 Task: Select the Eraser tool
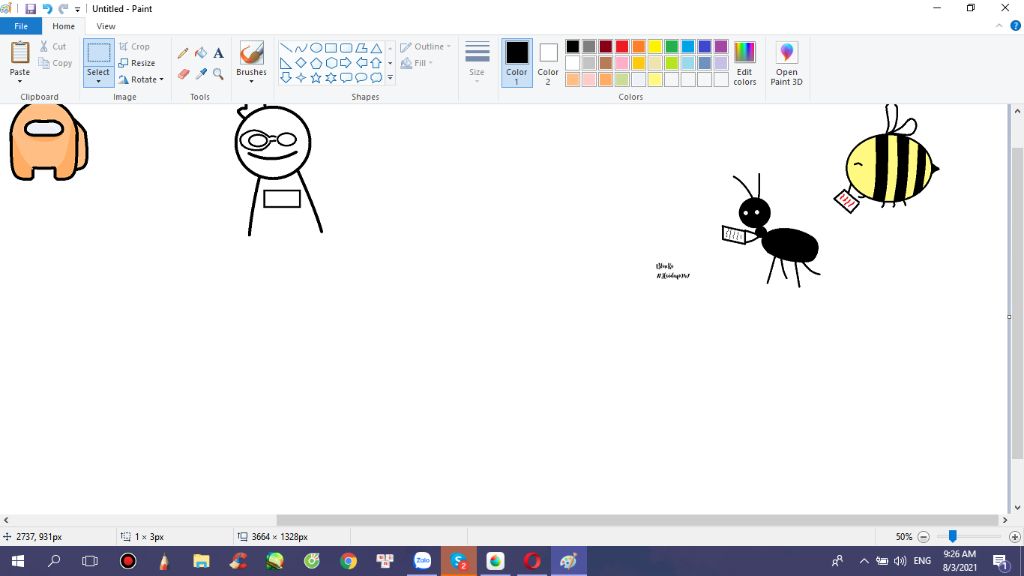[183, 74]
